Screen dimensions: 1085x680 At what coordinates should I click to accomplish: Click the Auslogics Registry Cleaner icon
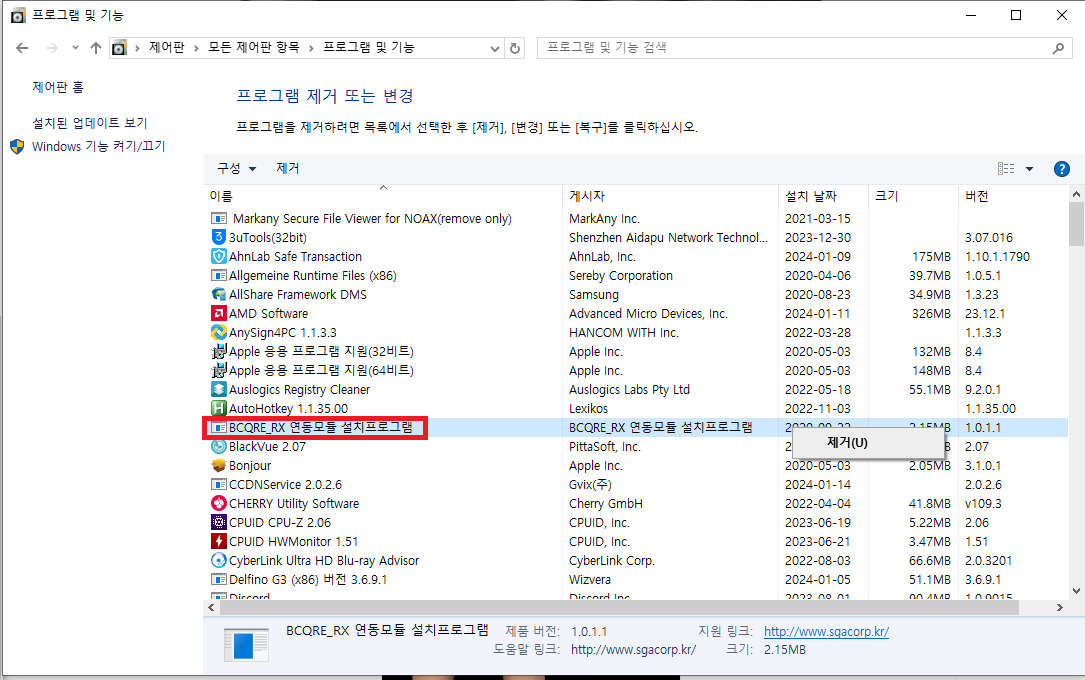tap(219, 389)
